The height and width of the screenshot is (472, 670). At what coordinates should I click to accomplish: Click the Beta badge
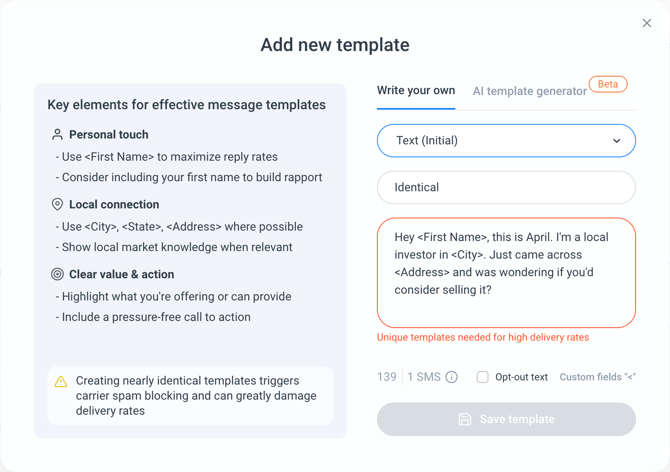(608, 84)
